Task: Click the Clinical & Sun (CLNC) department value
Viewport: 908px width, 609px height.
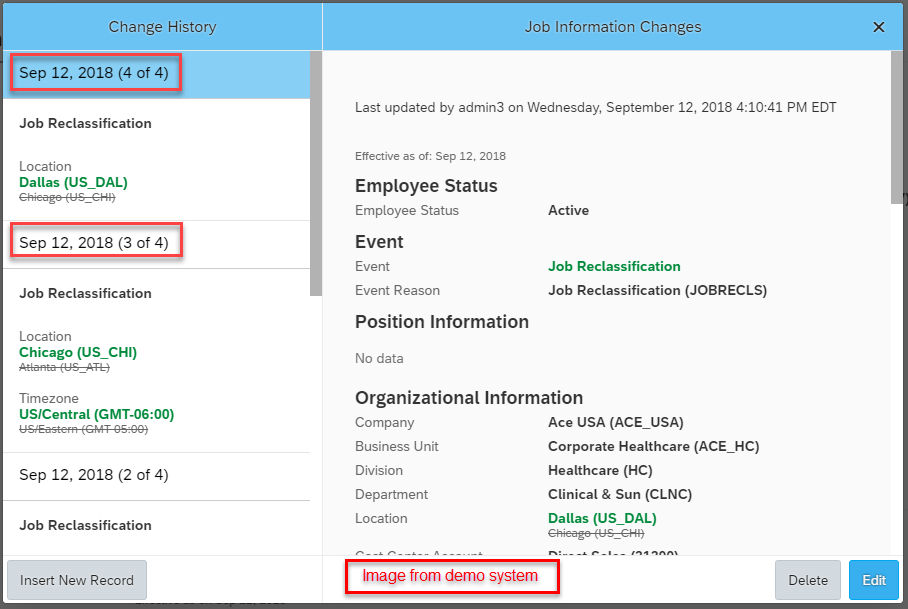Action: coord(620,494)
